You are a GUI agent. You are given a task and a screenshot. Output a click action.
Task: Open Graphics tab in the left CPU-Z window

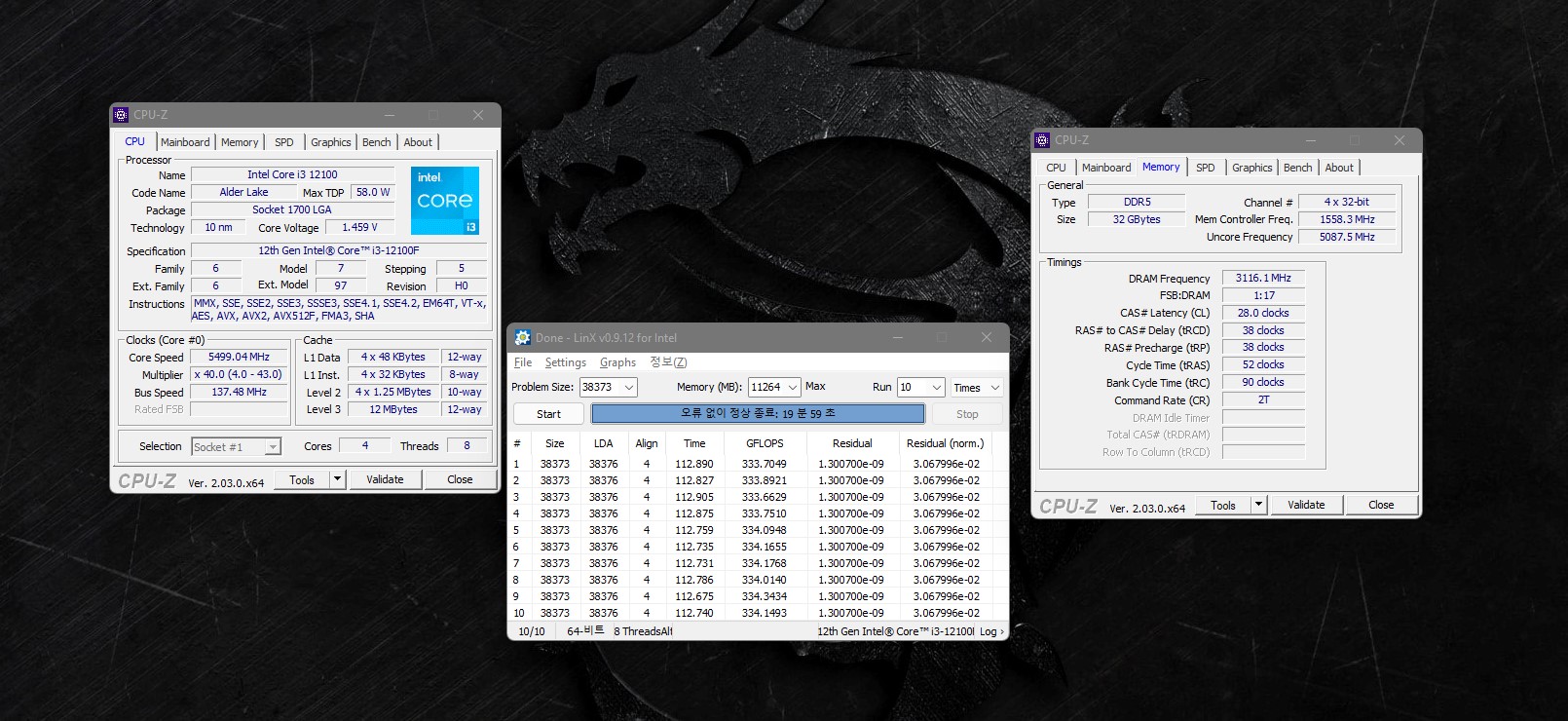tap(331, 142)
